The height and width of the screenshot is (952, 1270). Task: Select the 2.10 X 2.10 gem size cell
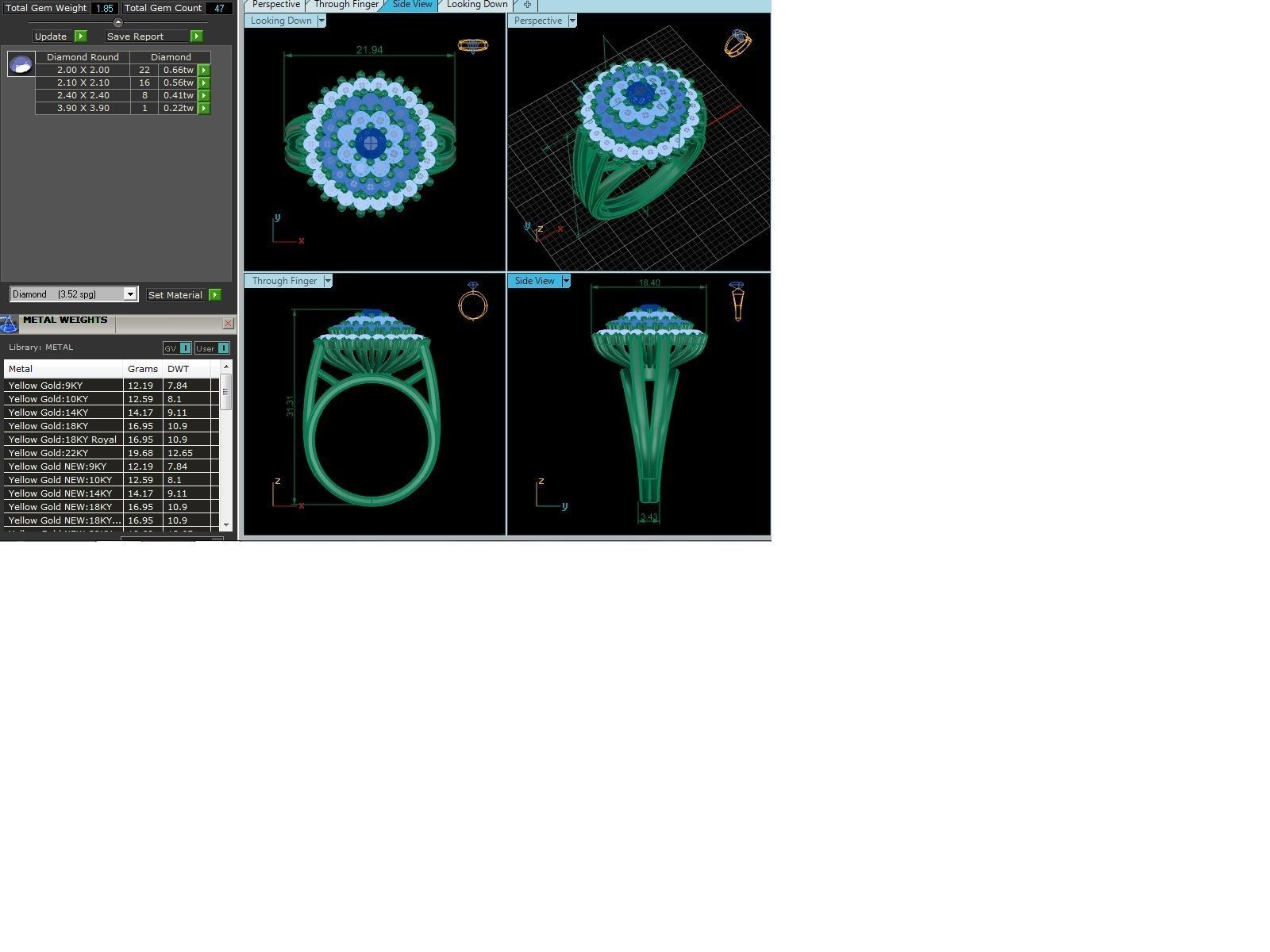[83, 83]
